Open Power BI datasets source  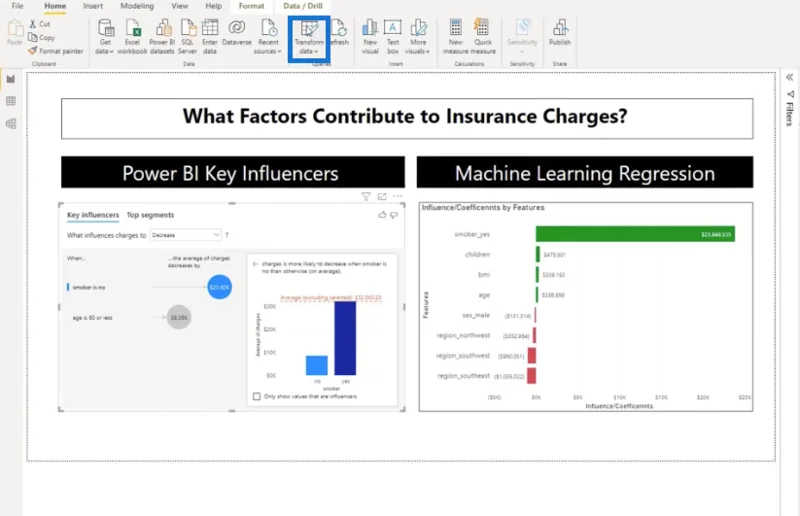tap(162, 36)
